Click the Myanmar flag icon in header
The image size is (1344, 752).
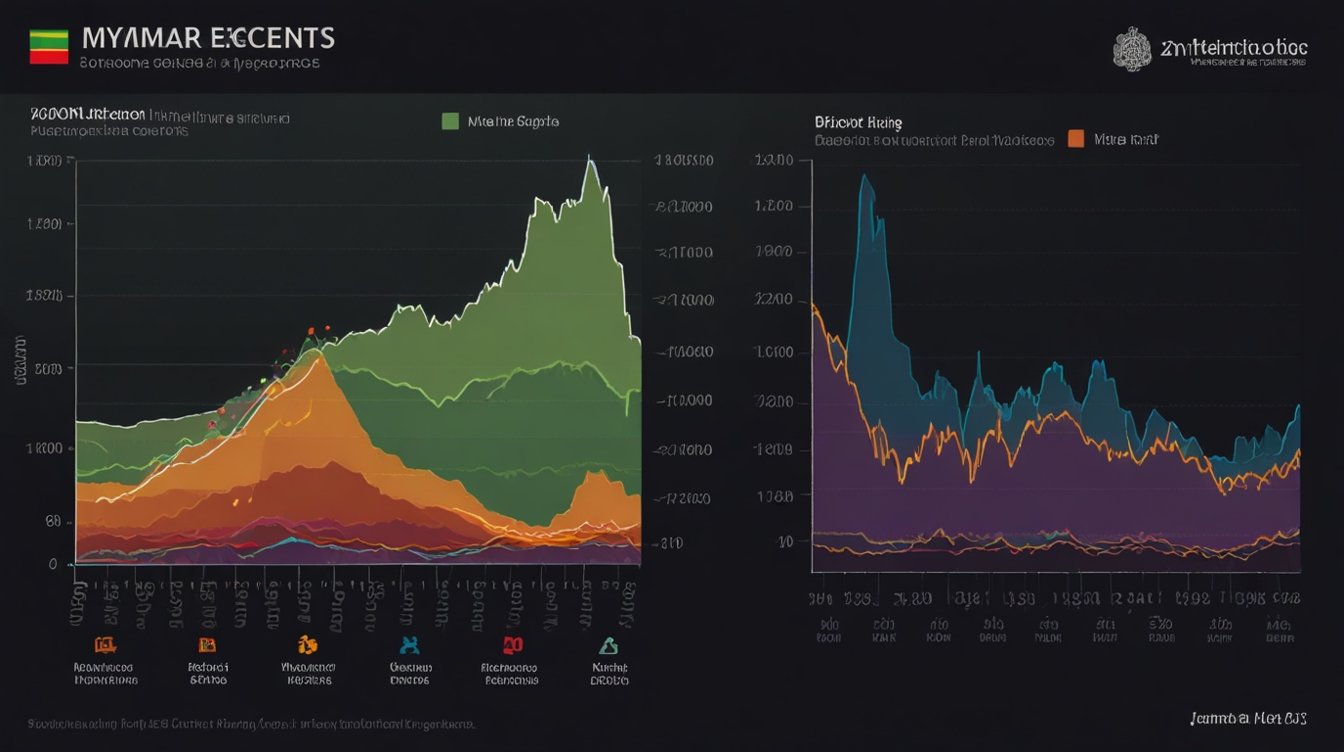tap(49, 46)
